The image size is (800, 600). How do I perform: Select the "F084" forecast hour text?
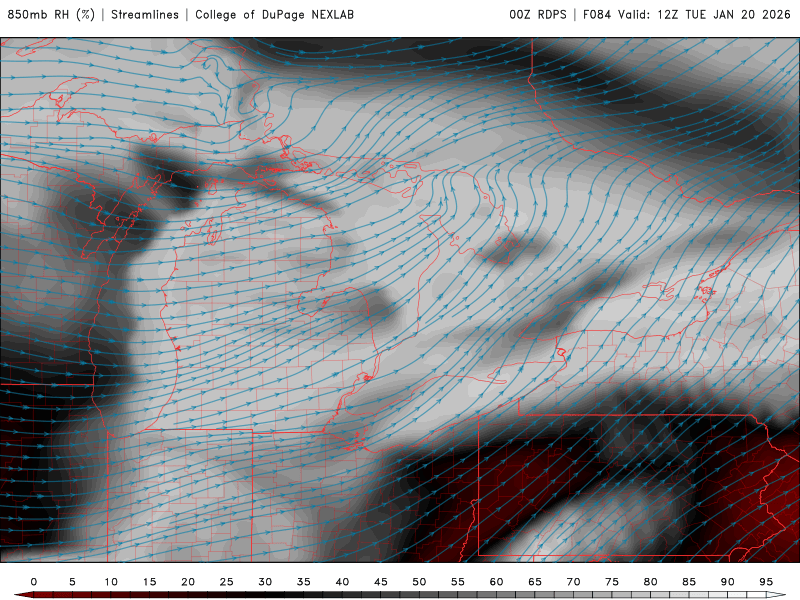click(597, 15)
